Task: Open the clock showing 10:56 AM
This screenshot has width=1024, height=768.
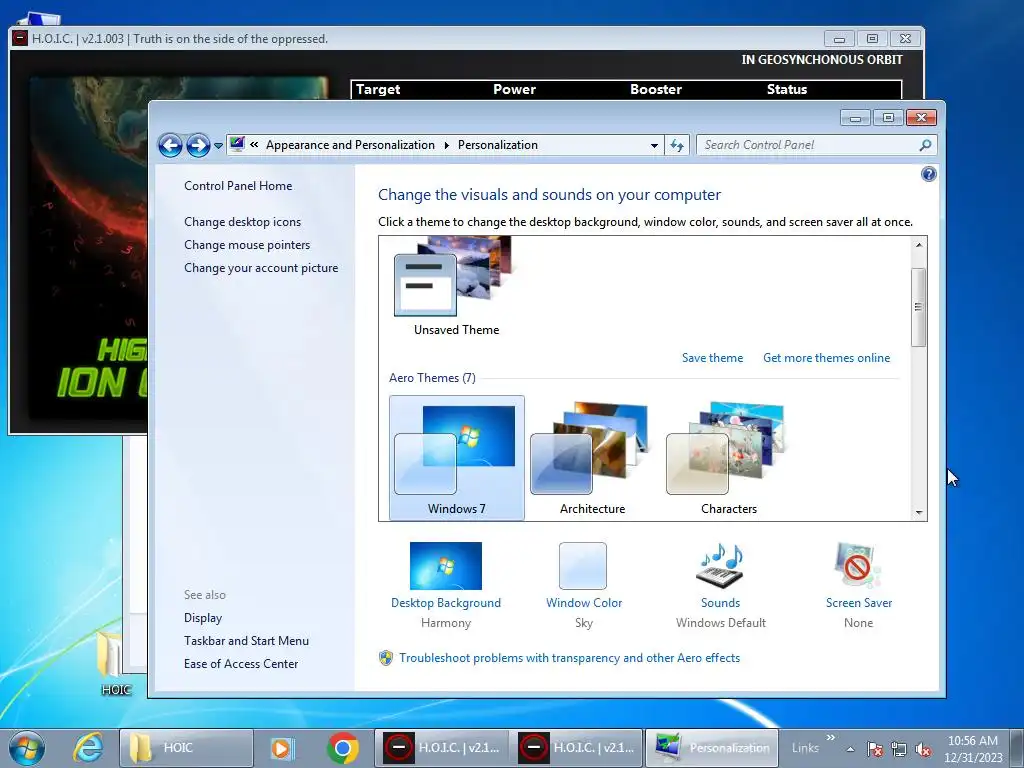Action: (x=972, y=749)
